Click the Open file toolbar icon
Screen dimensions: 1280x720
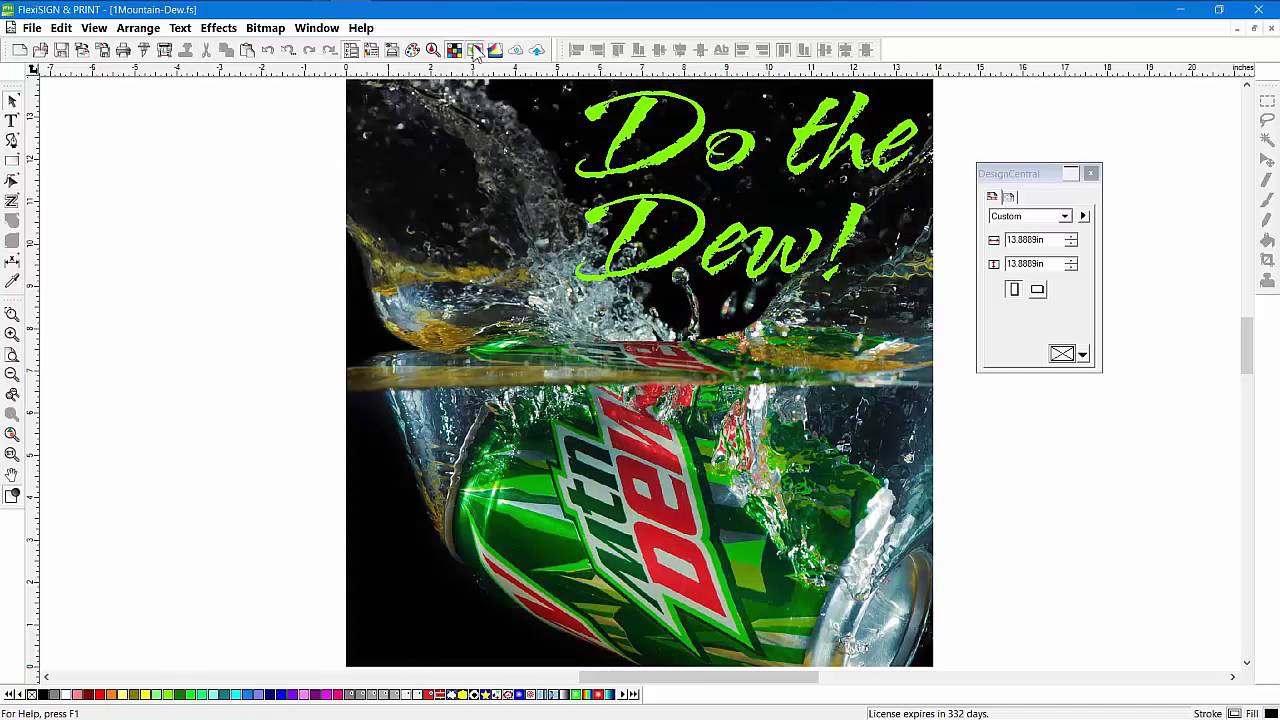point(40,50)
